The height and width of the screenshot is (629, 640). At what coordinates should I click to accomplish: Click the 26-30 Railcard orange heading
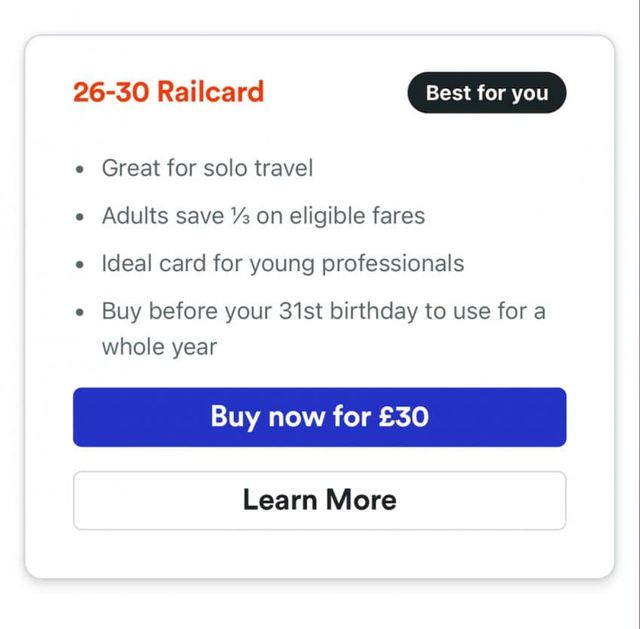(x=168, y=93)
